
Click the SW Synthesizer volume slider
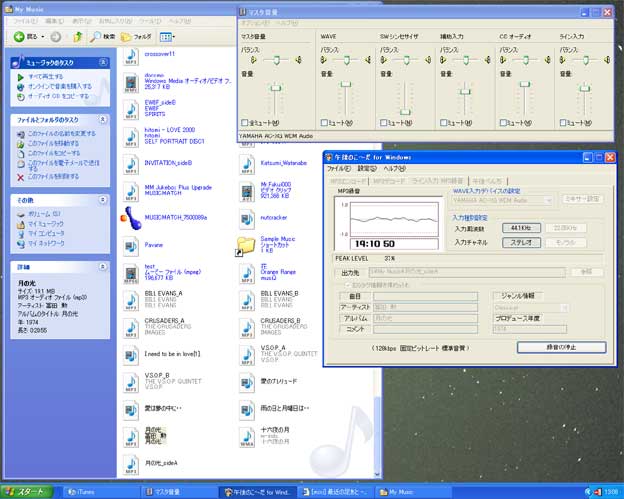[x=405, y=111]
